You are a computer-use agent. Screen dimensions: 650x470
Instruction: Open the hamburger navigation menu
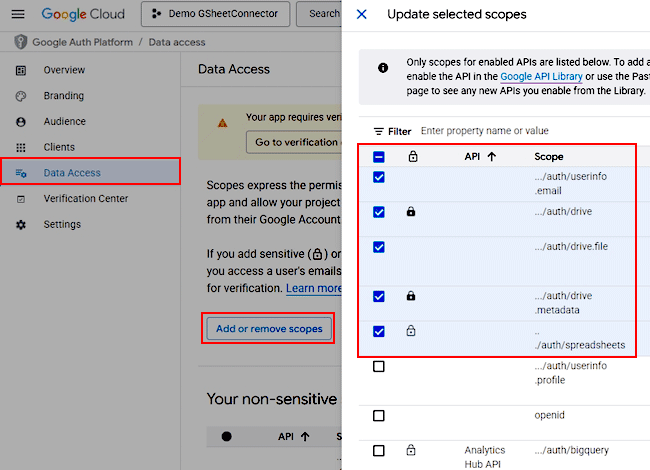tap(17, 14)
